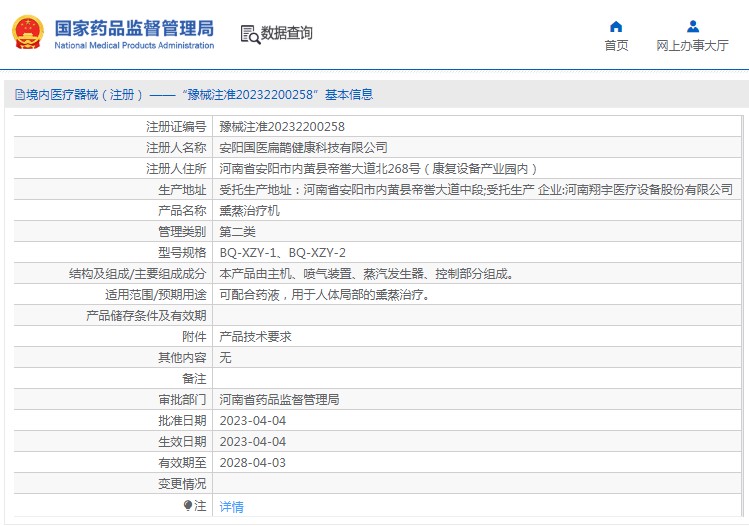Select product name 熏蒸治疗机
This screenshot has width=749, height=526.
[x=249, y=211]
